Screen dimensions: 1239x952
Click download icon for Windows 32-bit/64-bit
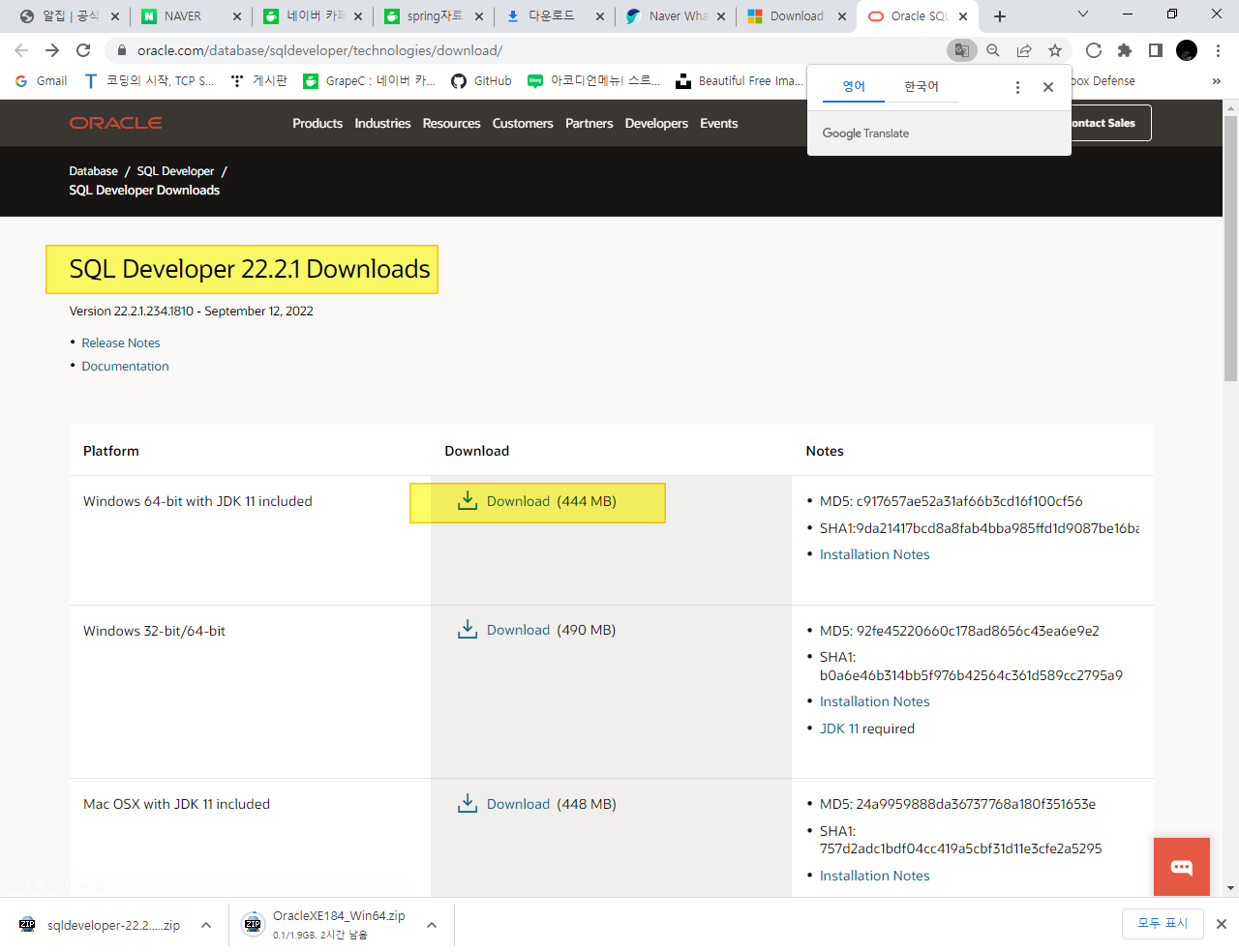[468, 629]
